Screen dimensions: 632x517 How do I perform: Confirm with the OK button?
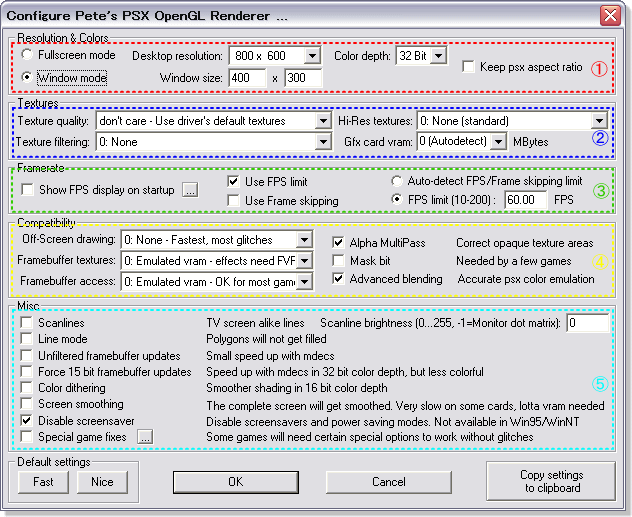pos(236,482)
